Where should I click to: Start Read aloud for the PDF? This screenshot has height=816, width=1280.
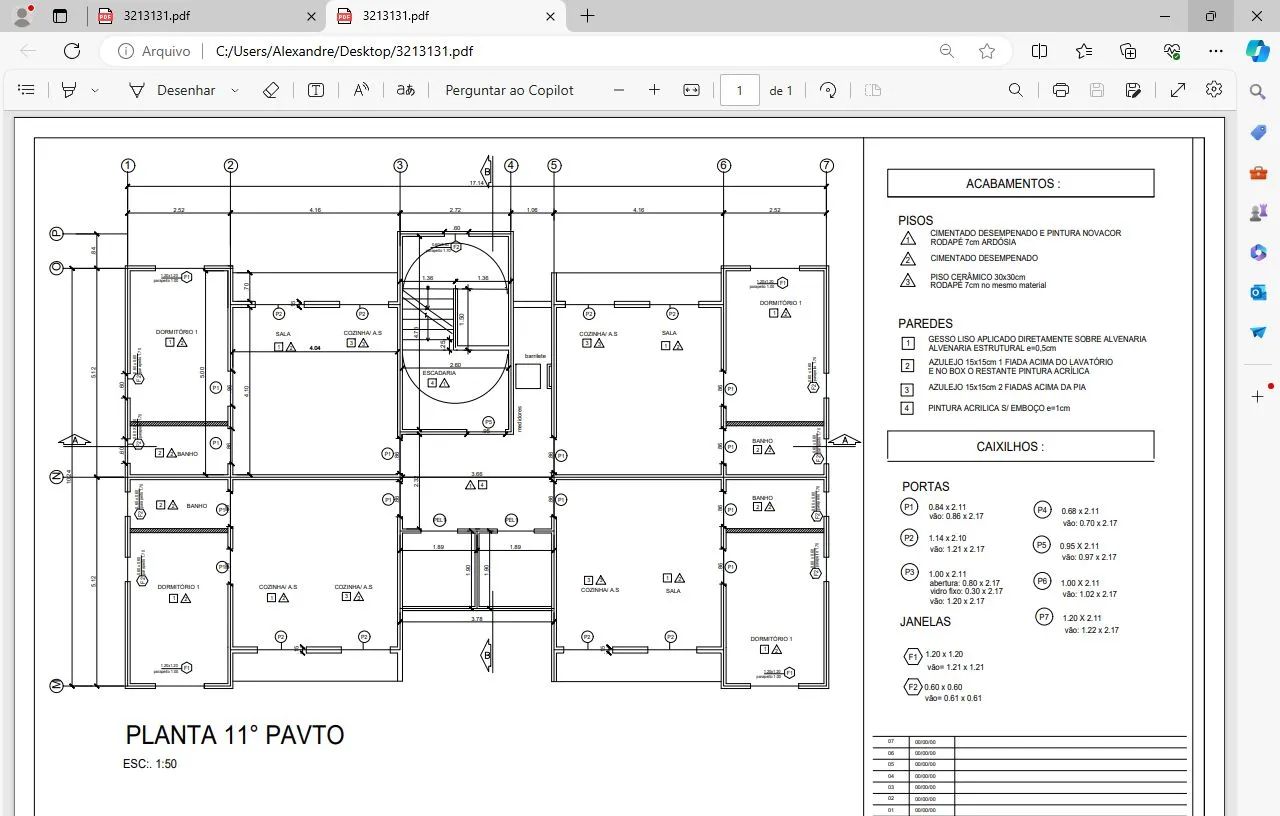pos(359,89)
